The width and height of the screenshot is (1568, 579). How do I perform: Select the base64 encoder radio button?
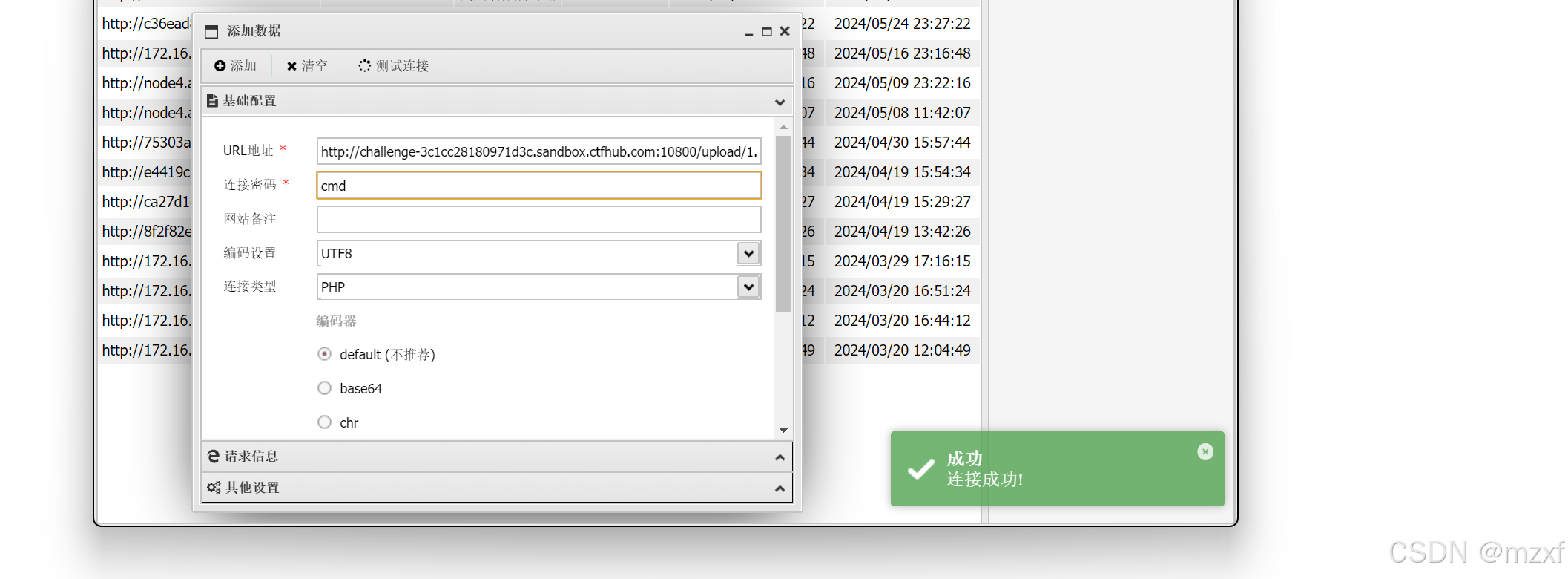click(x=324, y=388)
